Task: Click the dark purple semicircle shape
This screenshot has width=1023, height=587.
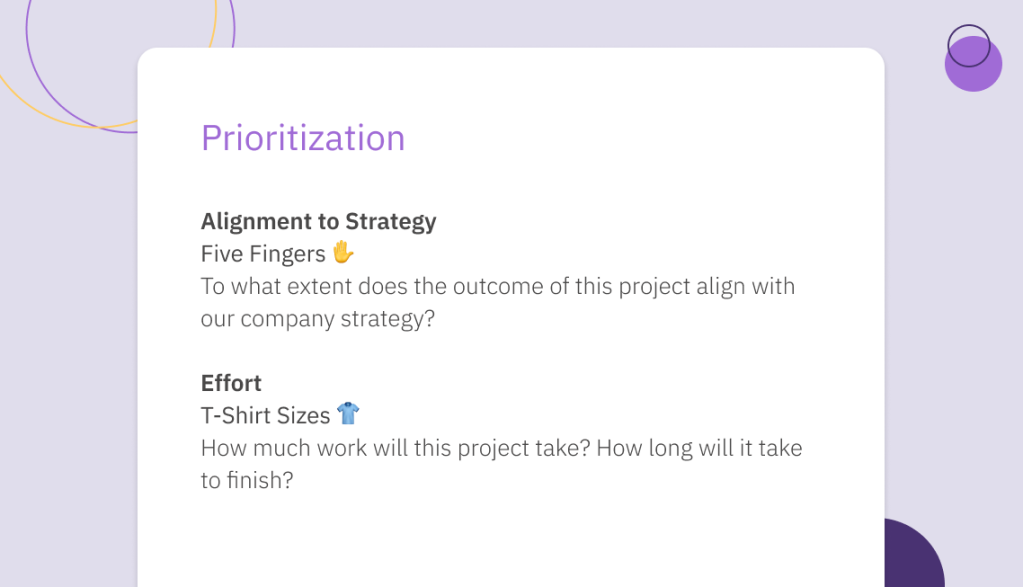Action: 914,553
